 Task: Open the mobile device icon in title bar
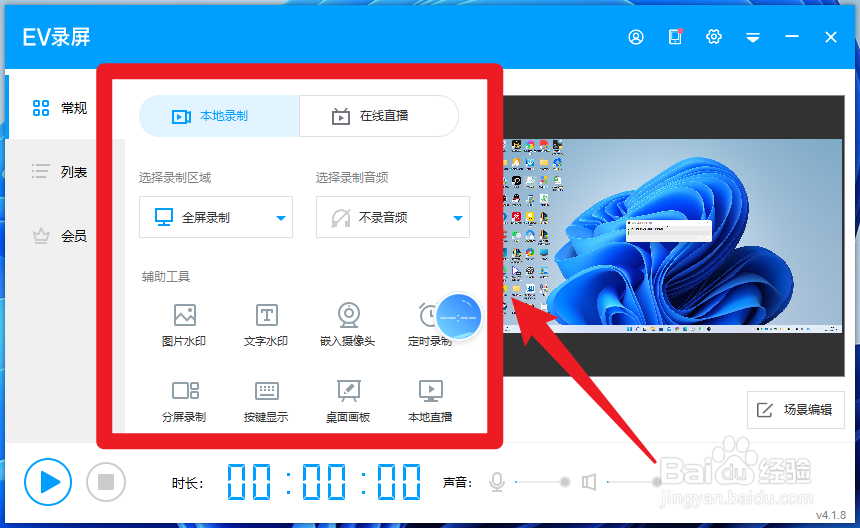(x=675, y=37)
